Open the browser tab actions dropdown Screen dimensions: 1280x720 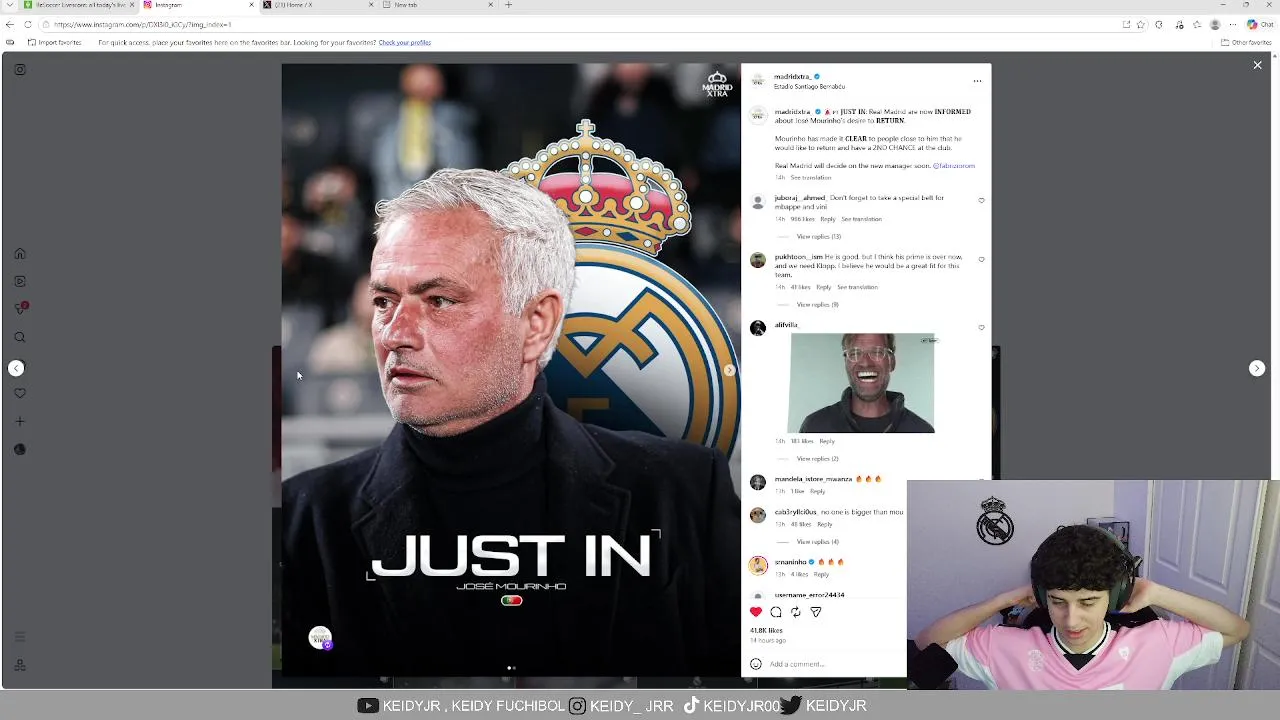pos(10,5)
